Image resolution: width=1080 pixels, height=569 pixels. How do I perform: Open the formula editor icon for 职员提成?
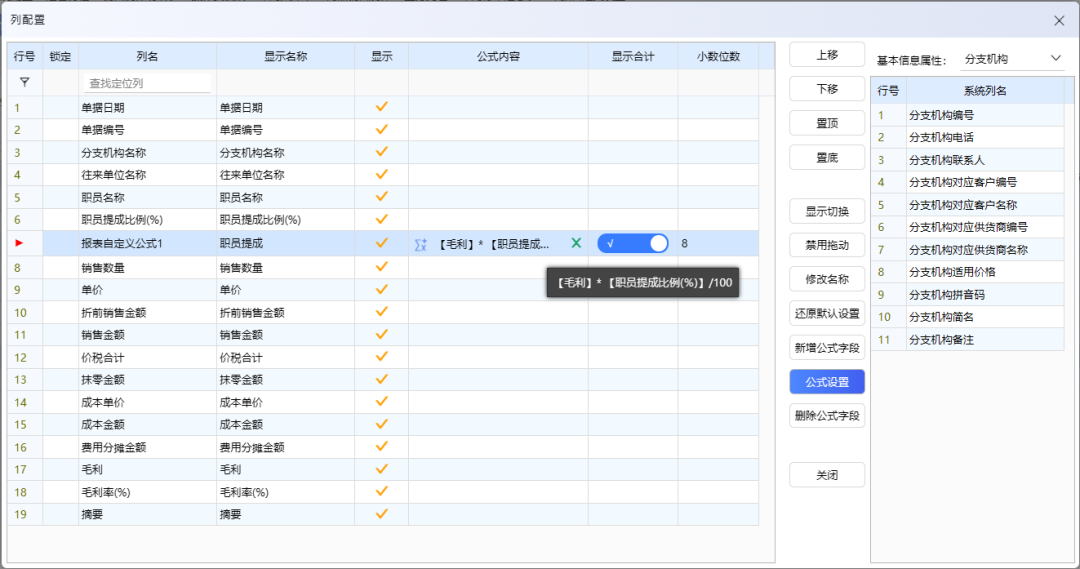(421, 244)
